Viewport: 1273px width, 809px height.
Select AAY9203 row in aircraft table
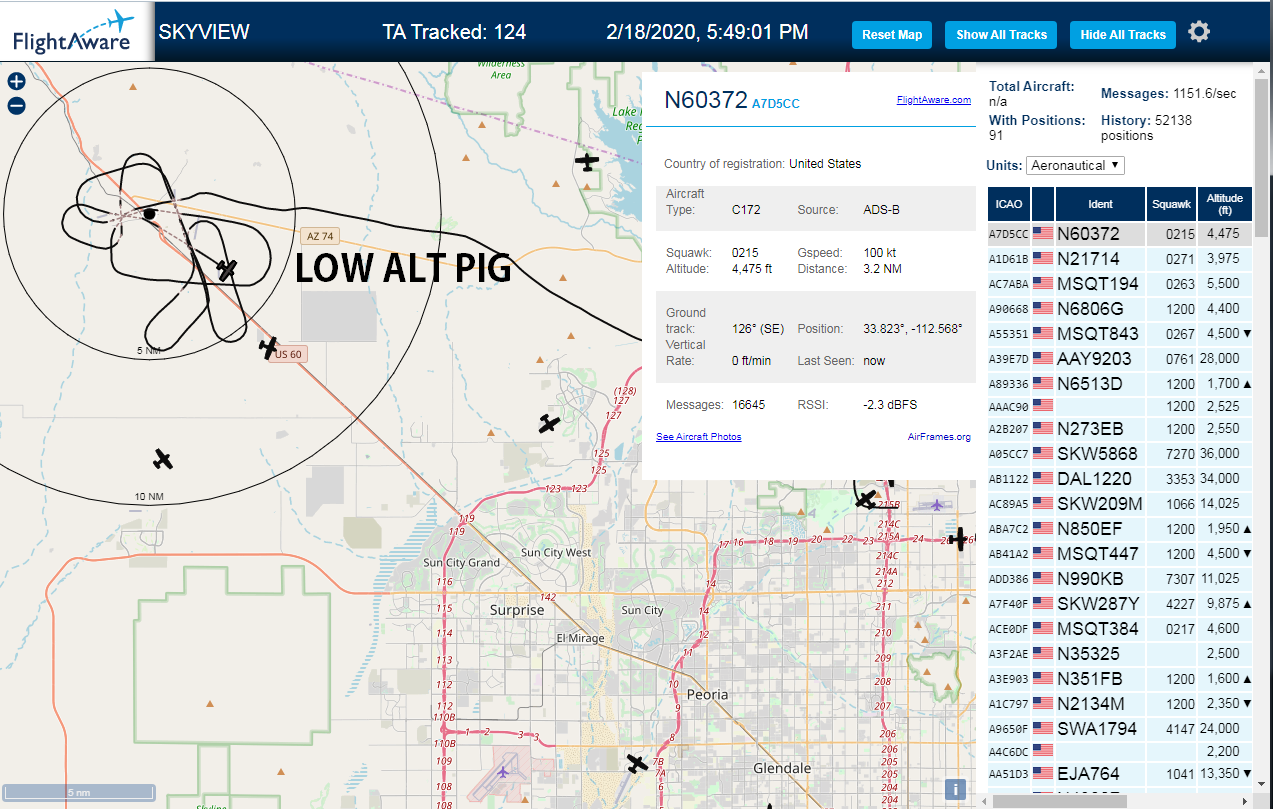pos(1119,357)
